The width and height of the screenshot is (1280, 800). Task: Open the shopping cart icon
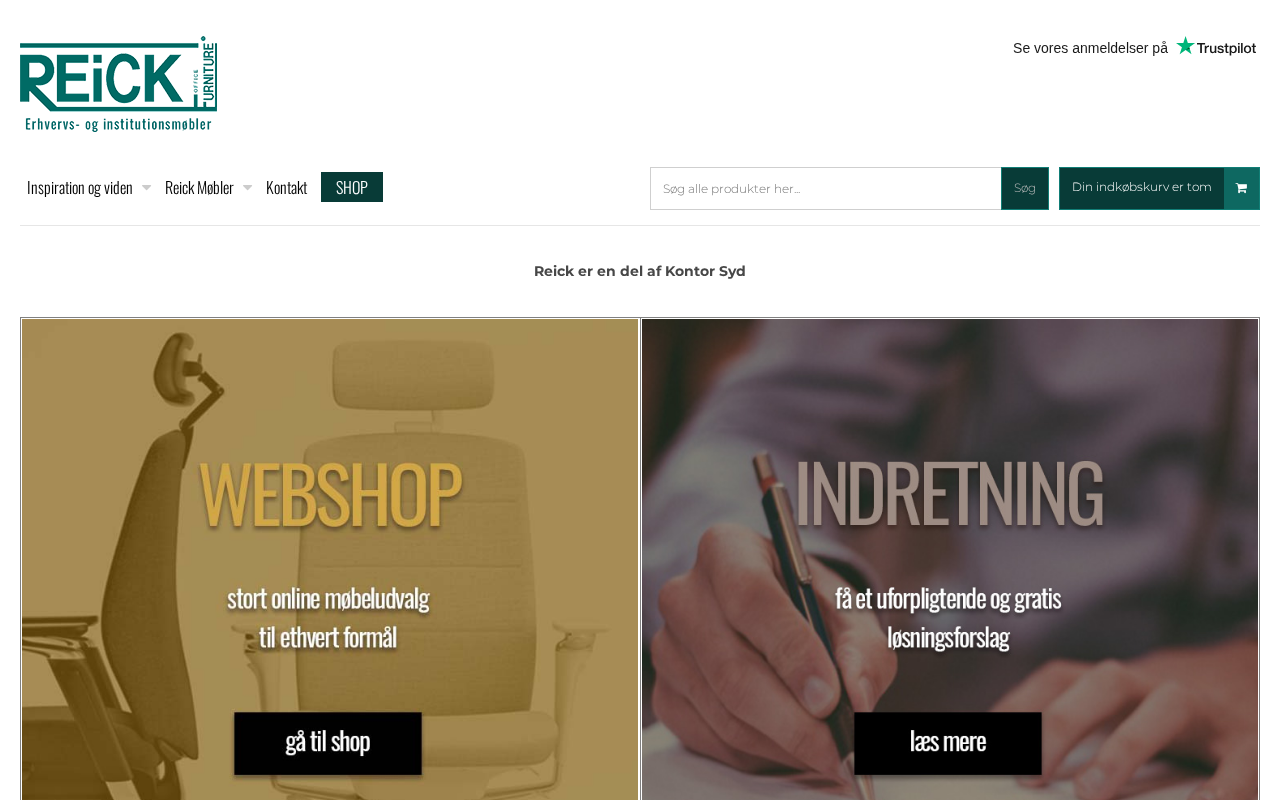click(x=1242, y=188)
